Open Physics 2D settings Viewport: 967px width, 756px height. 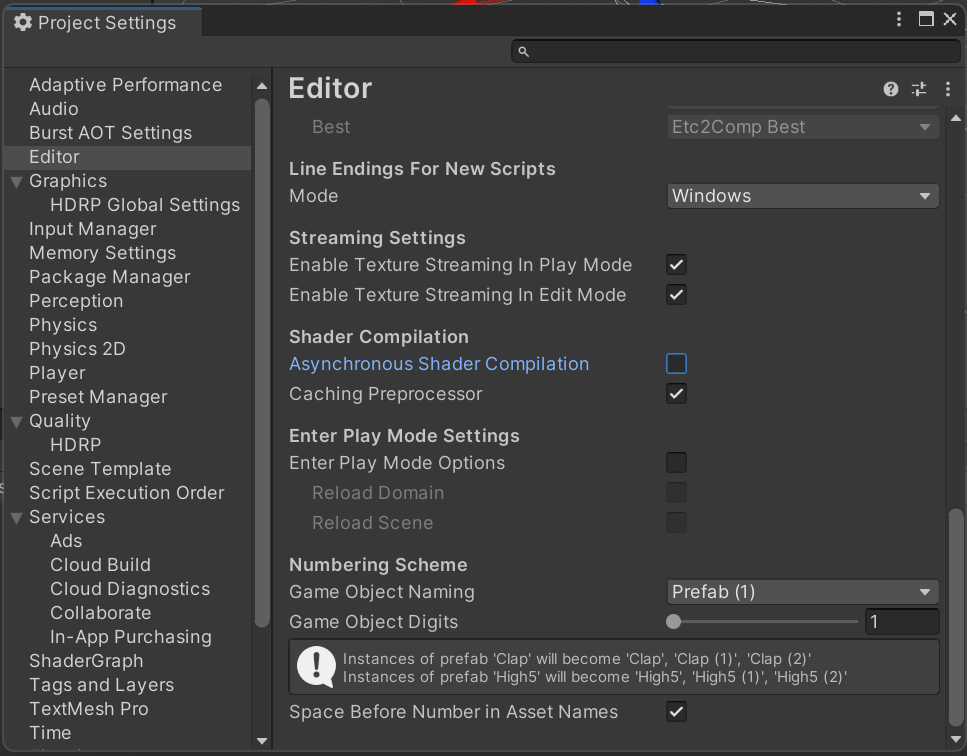[x=77, y=350]
